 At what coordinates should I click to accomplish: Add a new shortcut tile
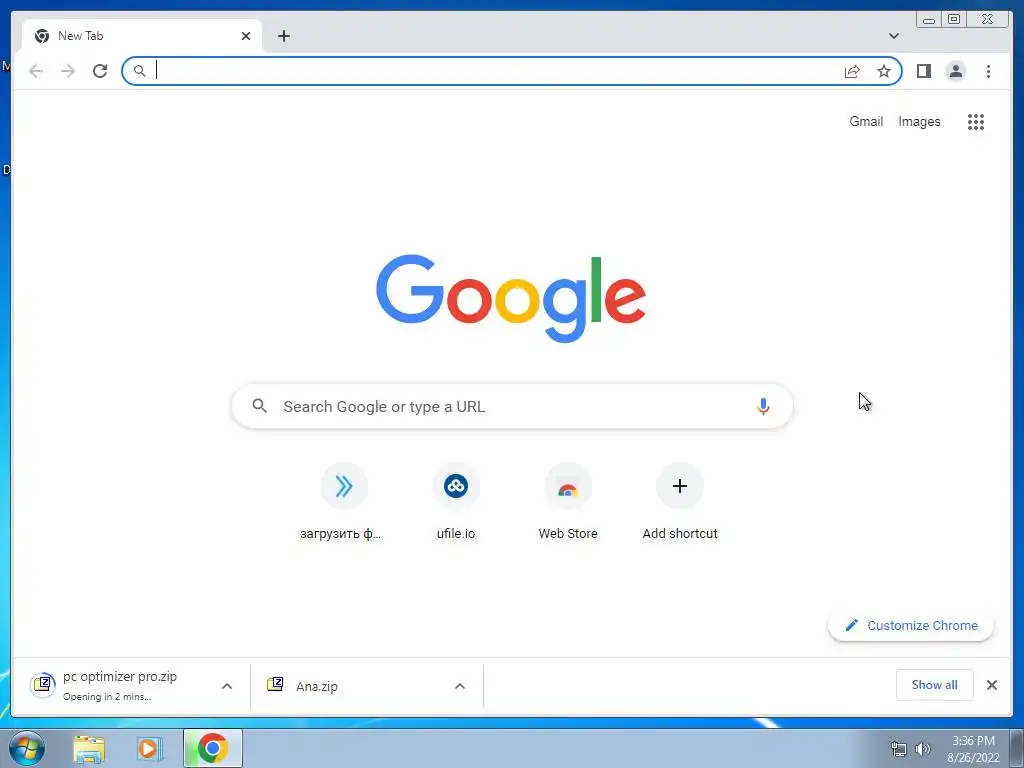pyautogui.click(x=680, y=501)
